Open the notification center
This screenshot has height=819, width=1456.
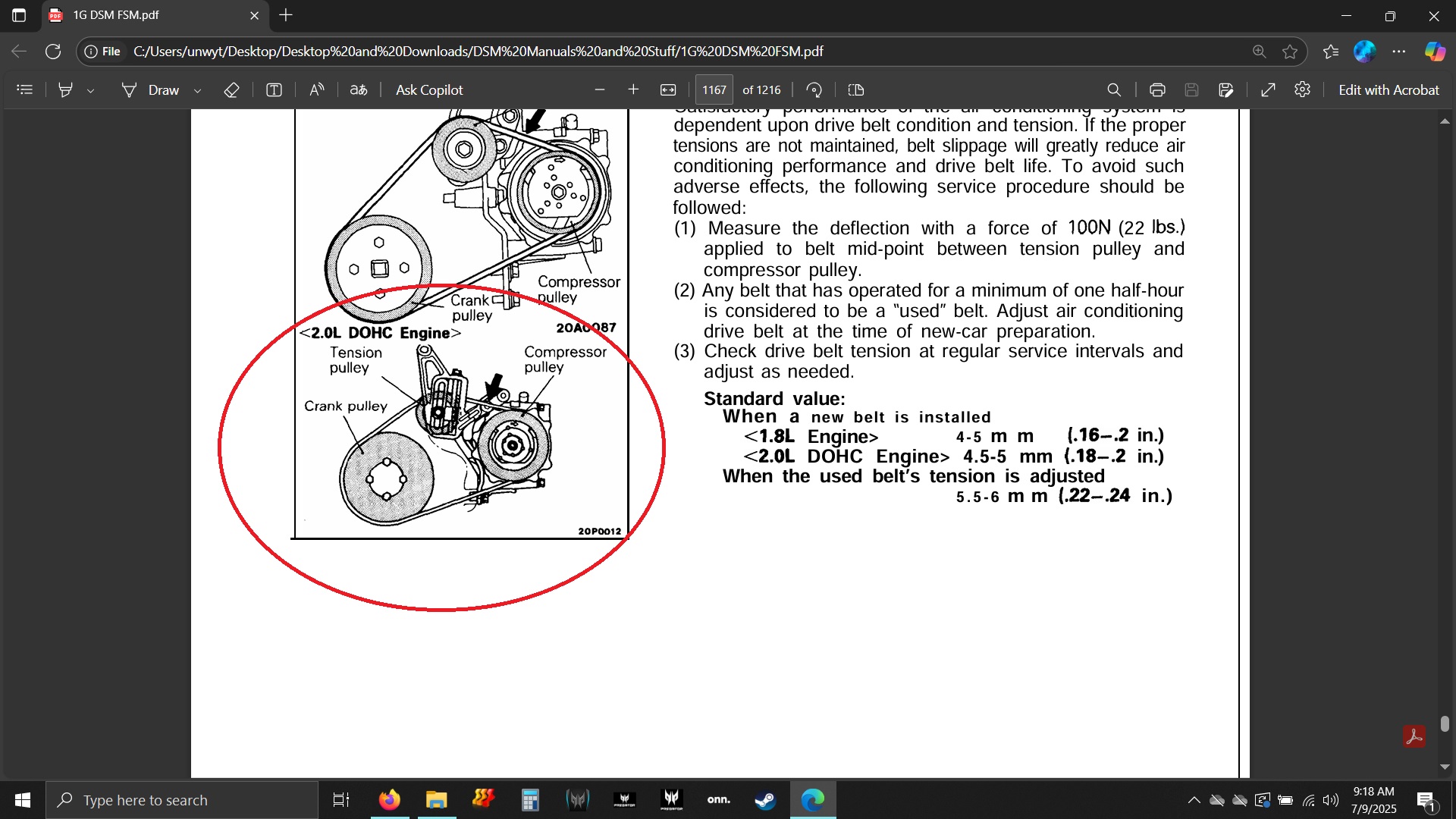[x=1426, y=800]
